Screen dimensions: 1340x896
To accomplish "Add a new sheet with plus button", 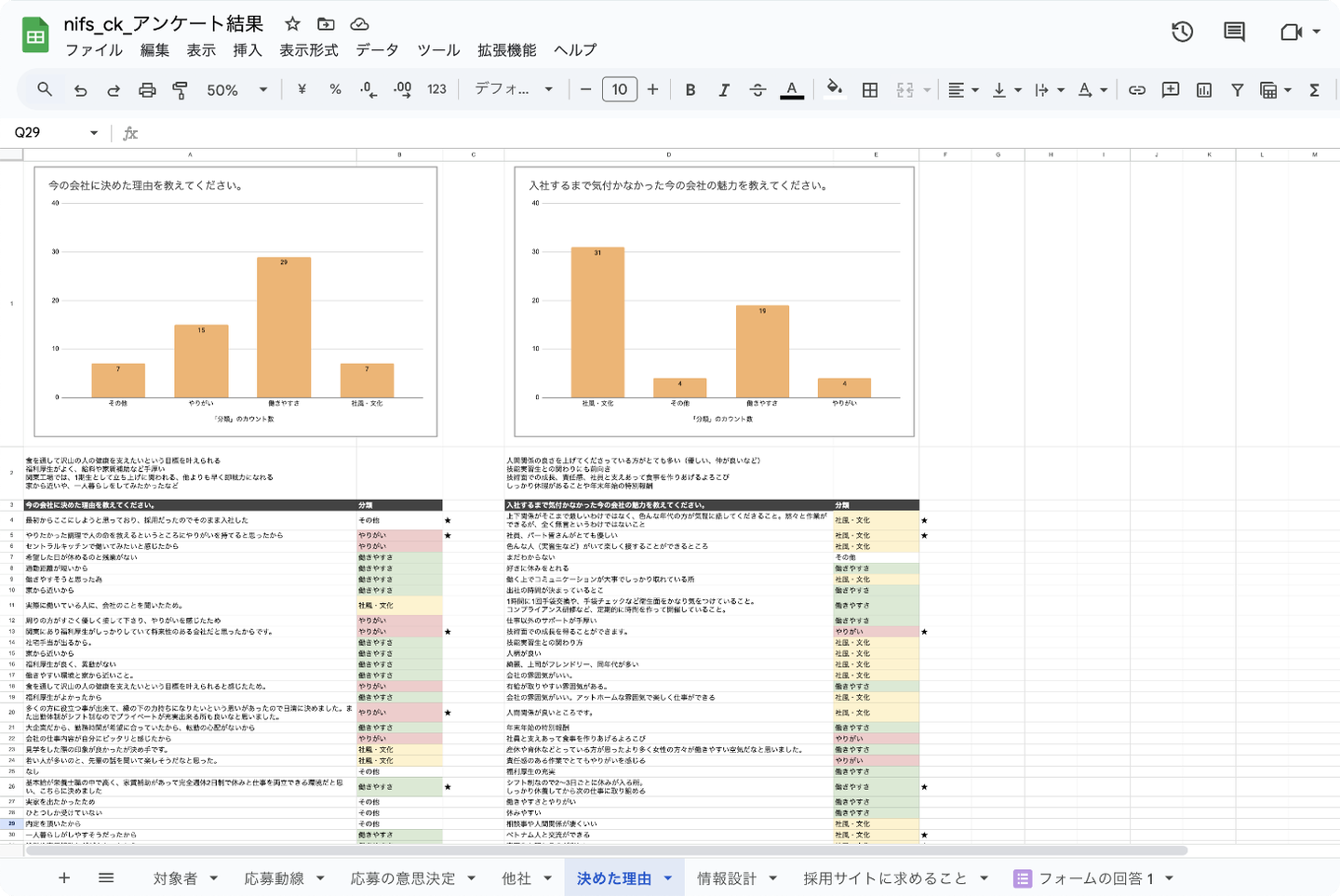I will pos(64,878).
